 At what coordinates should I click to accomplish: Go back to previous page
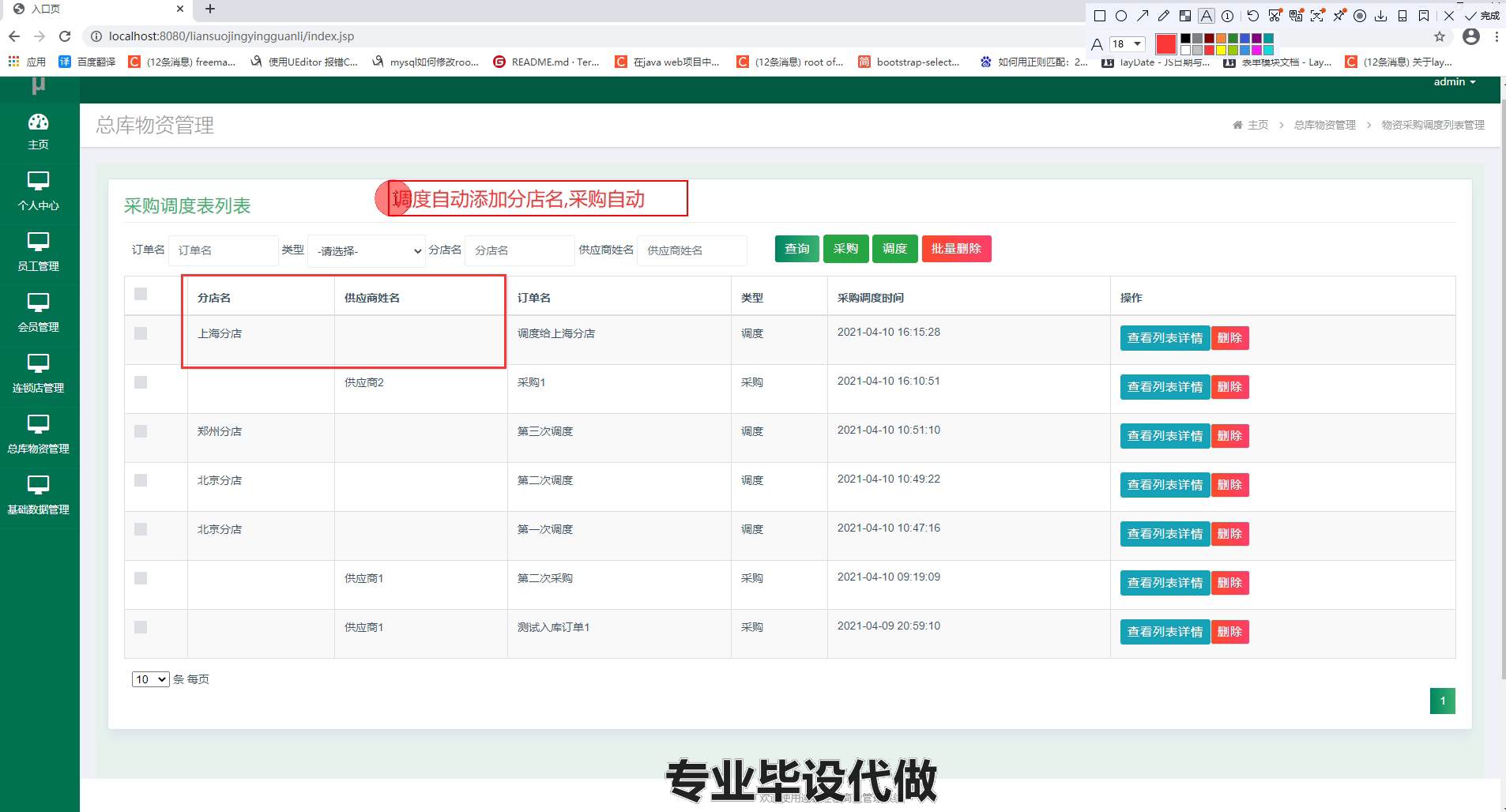coord(13,36)
